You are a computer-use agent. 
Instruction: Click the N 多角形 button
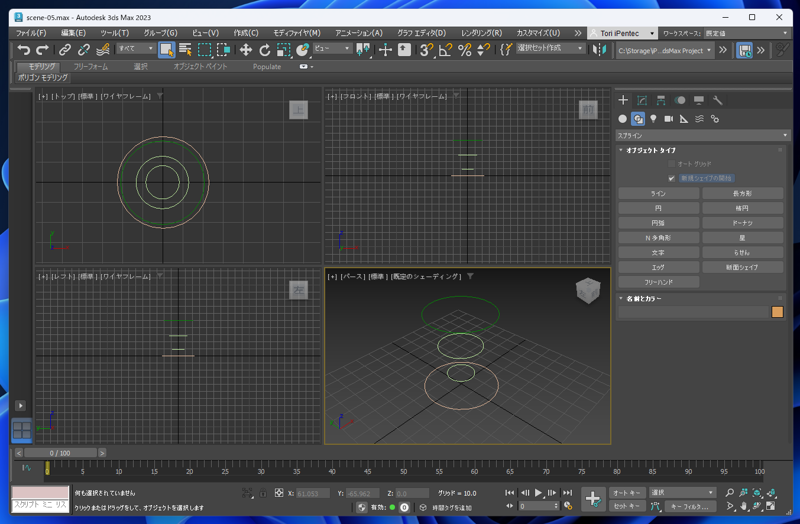(x=658, y=238)
